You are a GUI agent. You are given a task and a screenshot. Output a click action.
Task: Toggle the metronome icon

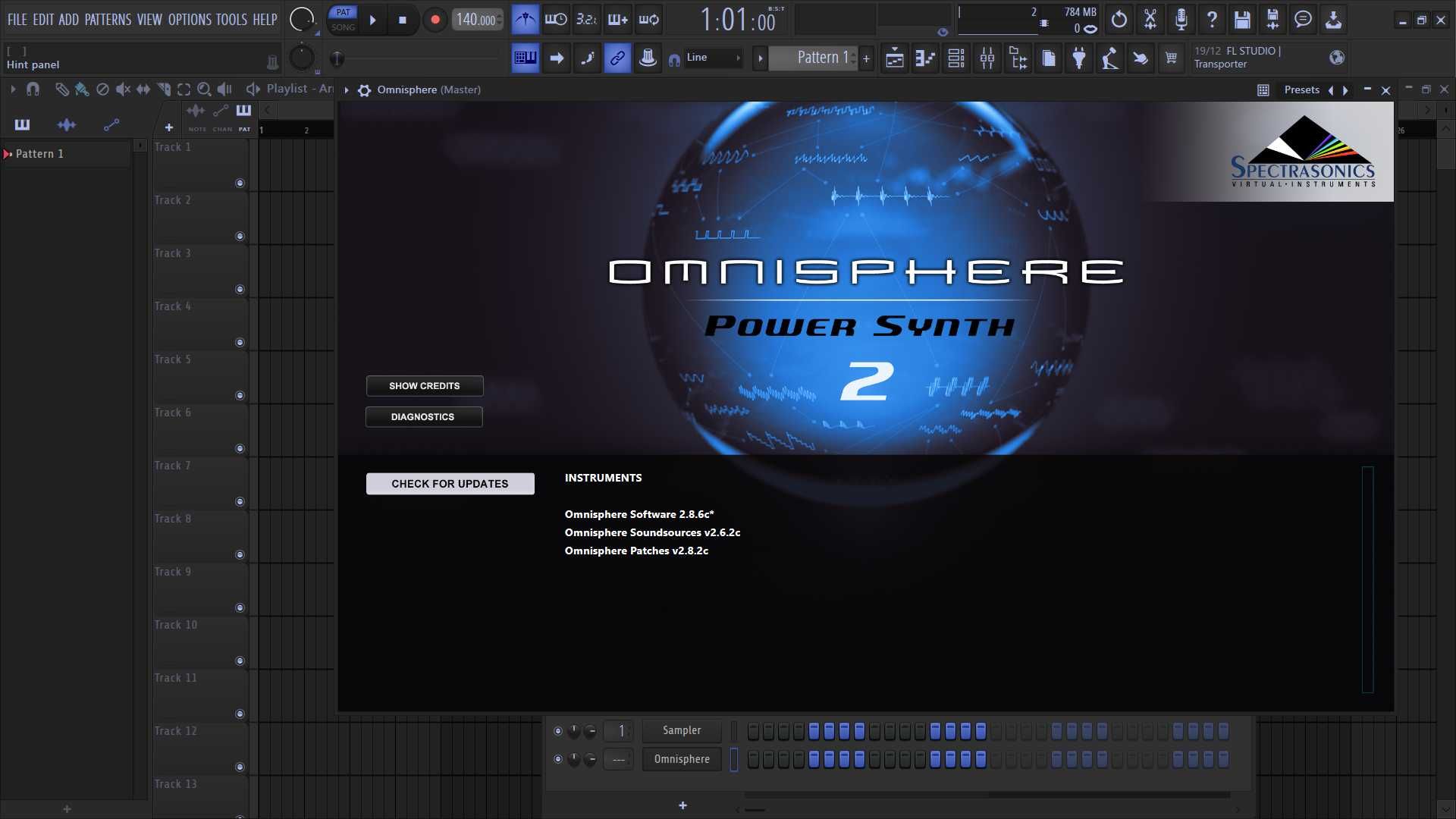pyautogui.click(x=525, y=20)
